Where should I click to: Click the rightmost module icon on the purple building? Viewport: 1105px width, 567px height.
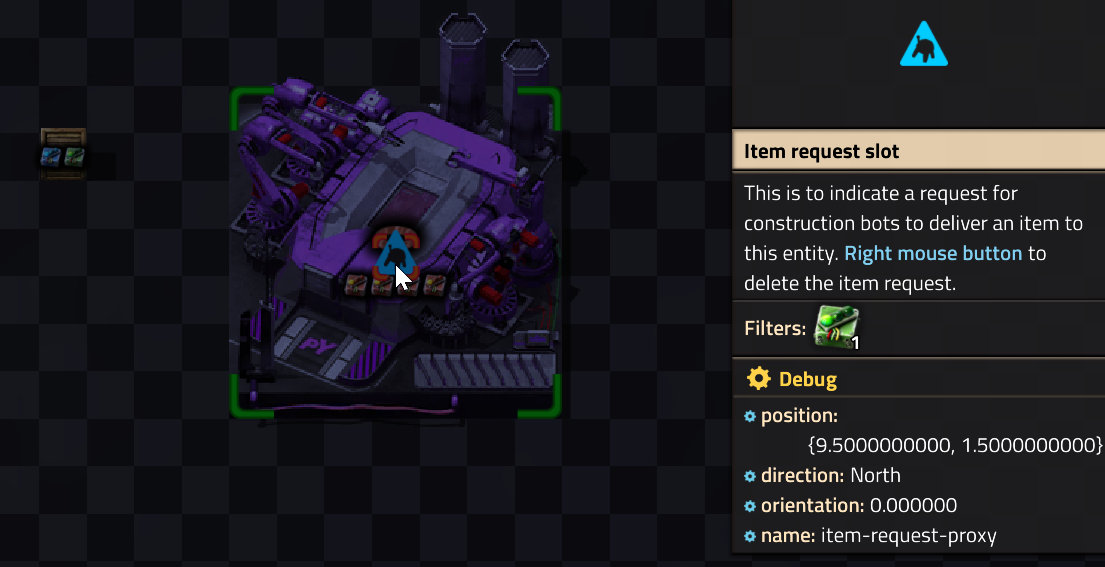435,285
